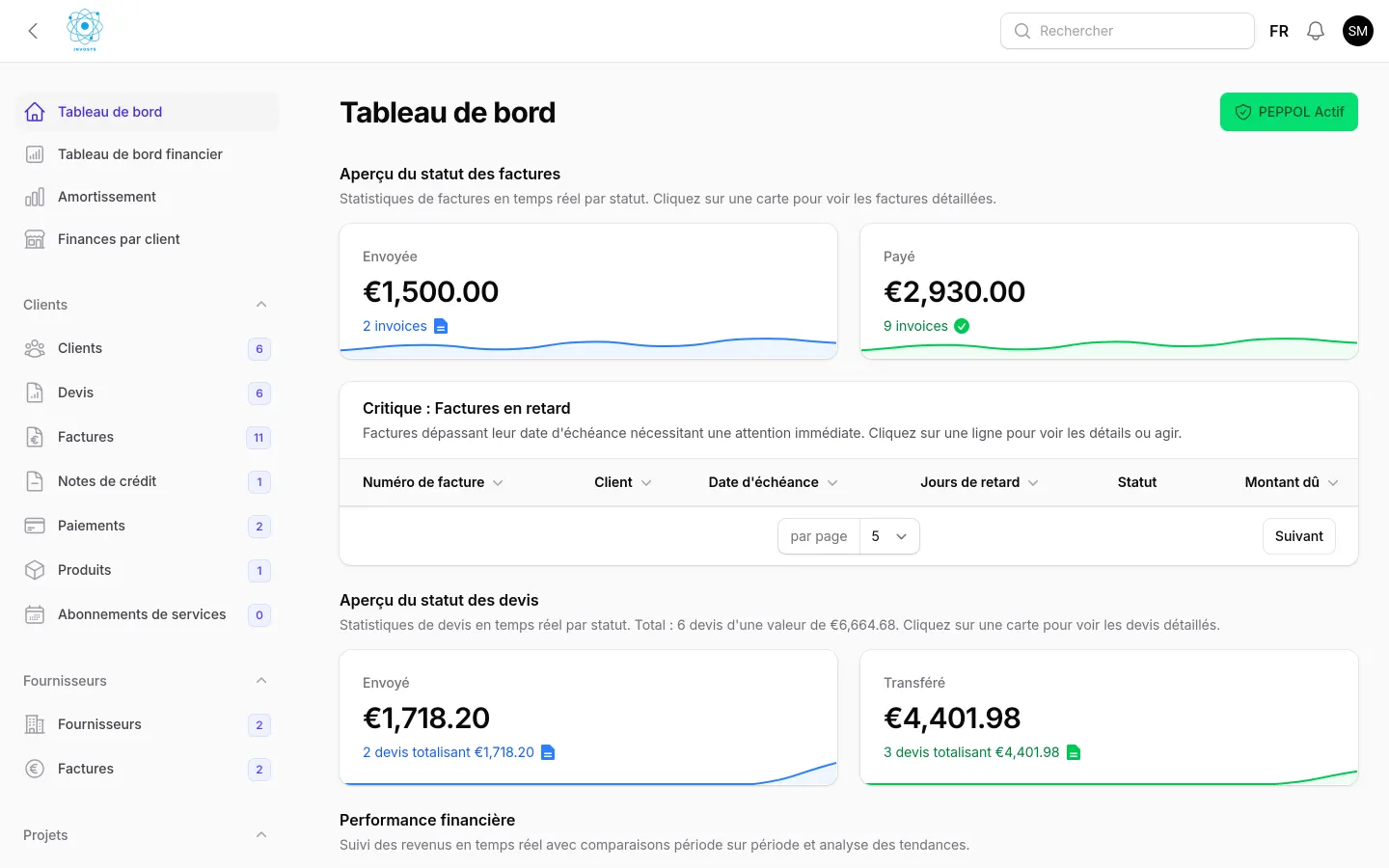This screenshot has height=868, width=1389.
Task: Collapse the Fournisseurs sidebar section
Action: 261,681
